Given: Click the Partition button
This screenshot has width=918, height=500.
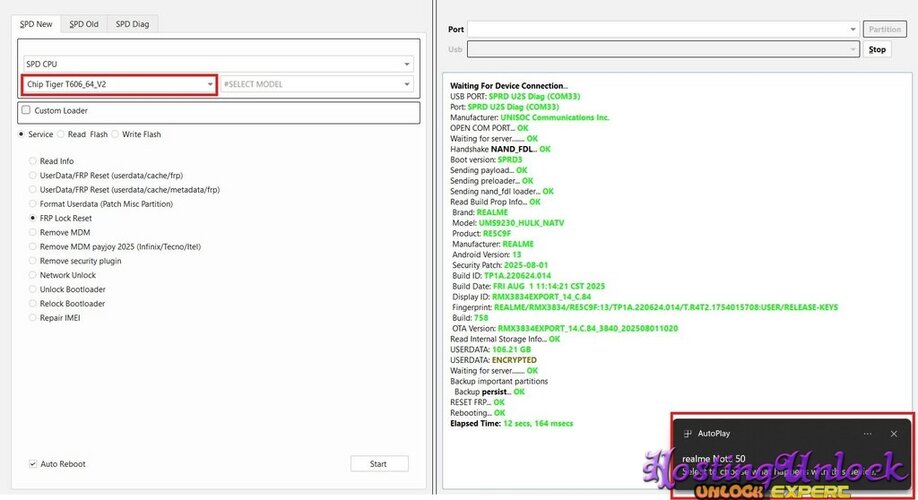Looking at the screenshot, I should 884,29.
